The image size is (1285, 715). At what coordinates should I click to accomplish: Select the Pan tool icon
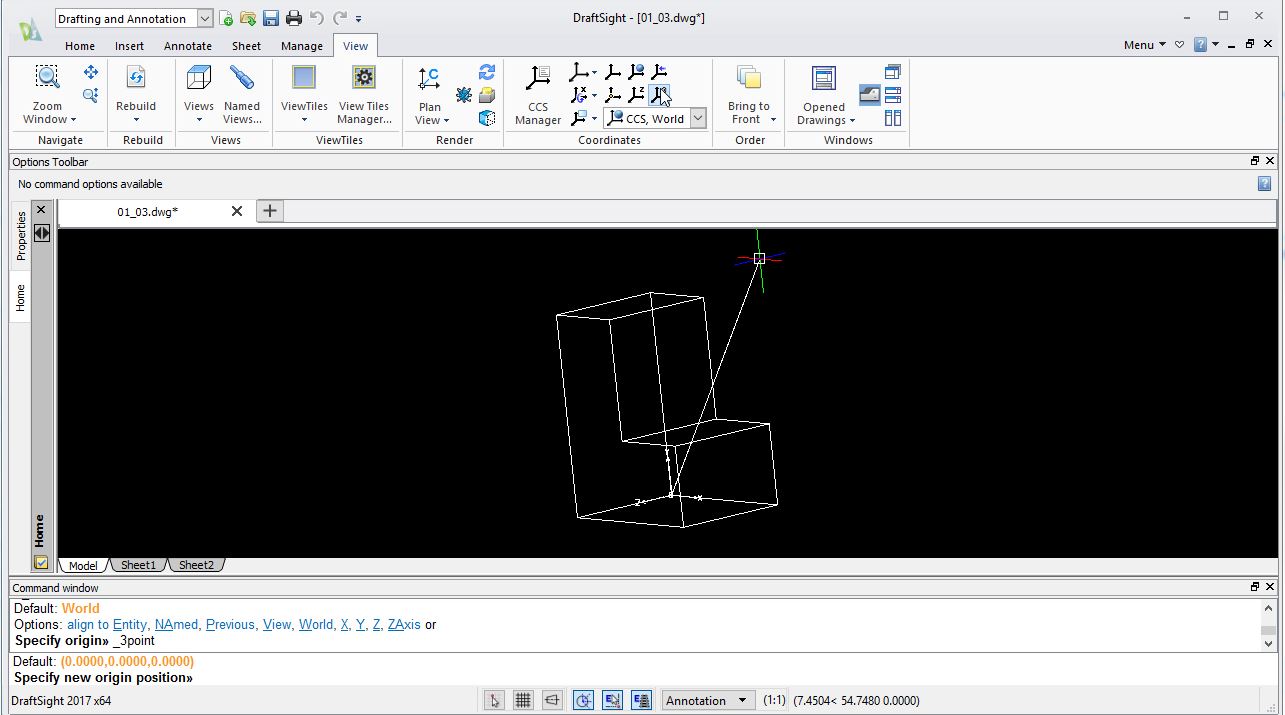tap(91, 72)
